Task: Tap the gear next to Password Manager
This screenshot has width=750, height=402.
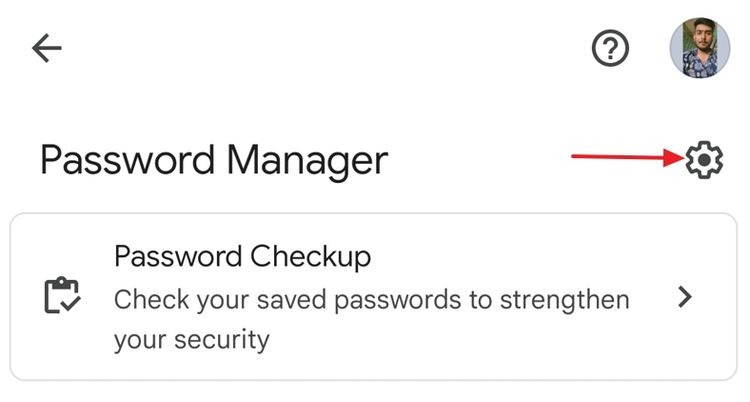Action: pos(704,160)
